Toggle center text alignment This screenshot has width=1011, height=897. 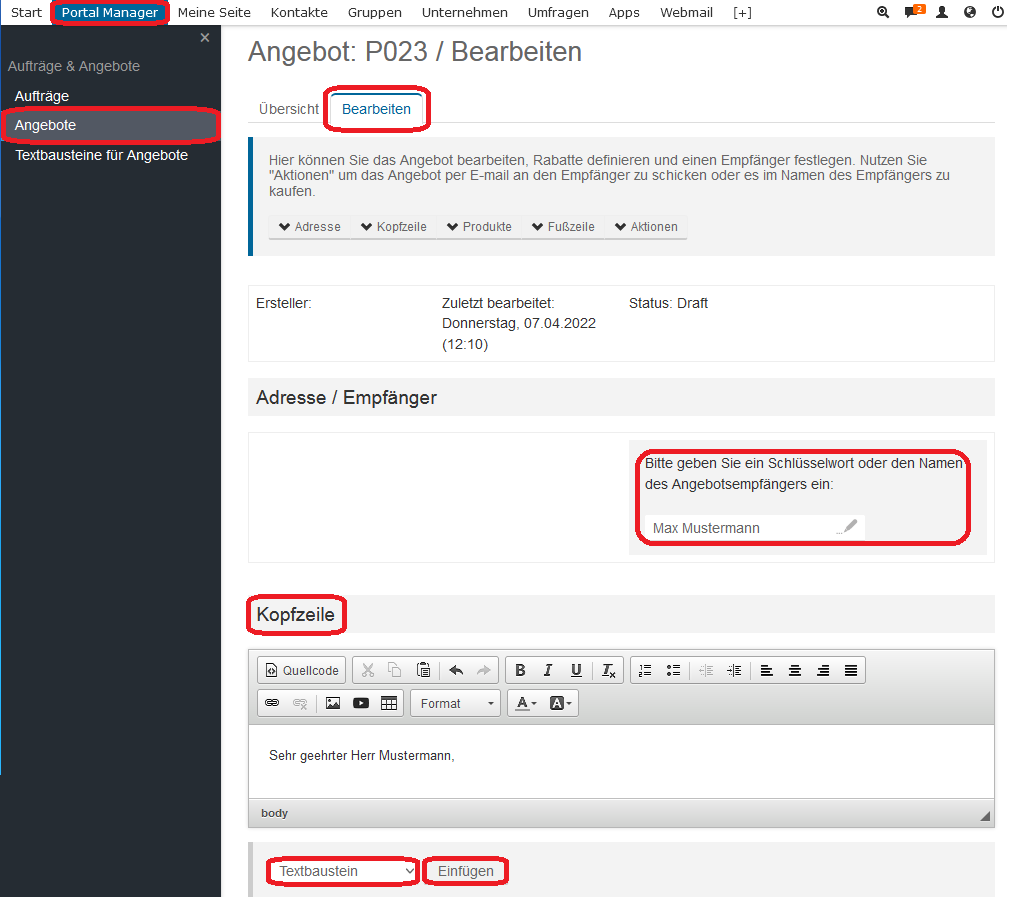pyautogui.click(x=795, y=670)
